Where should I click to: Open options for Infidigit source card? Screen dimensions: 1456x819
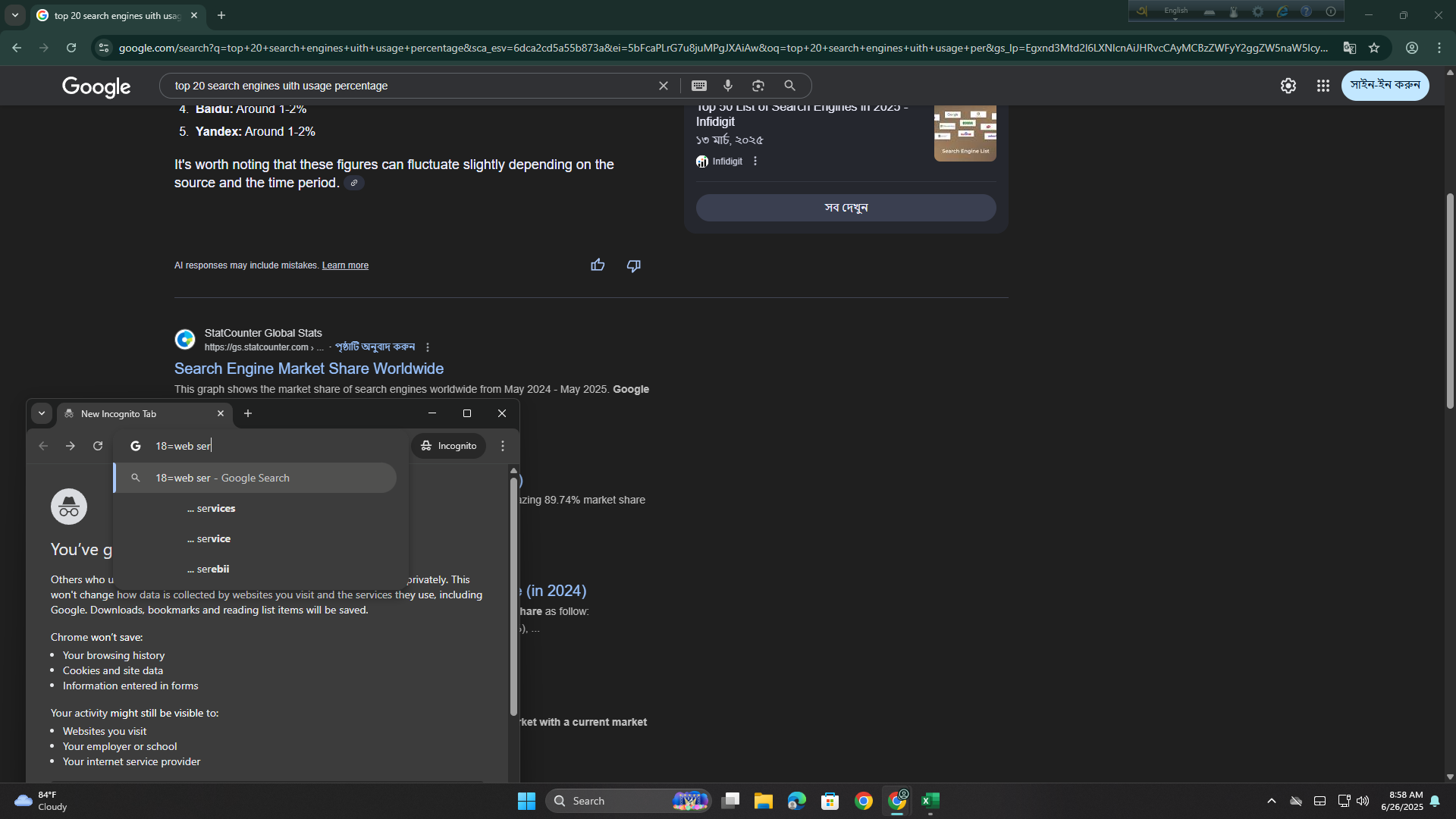pyautogui.click(x=755, y=162)
